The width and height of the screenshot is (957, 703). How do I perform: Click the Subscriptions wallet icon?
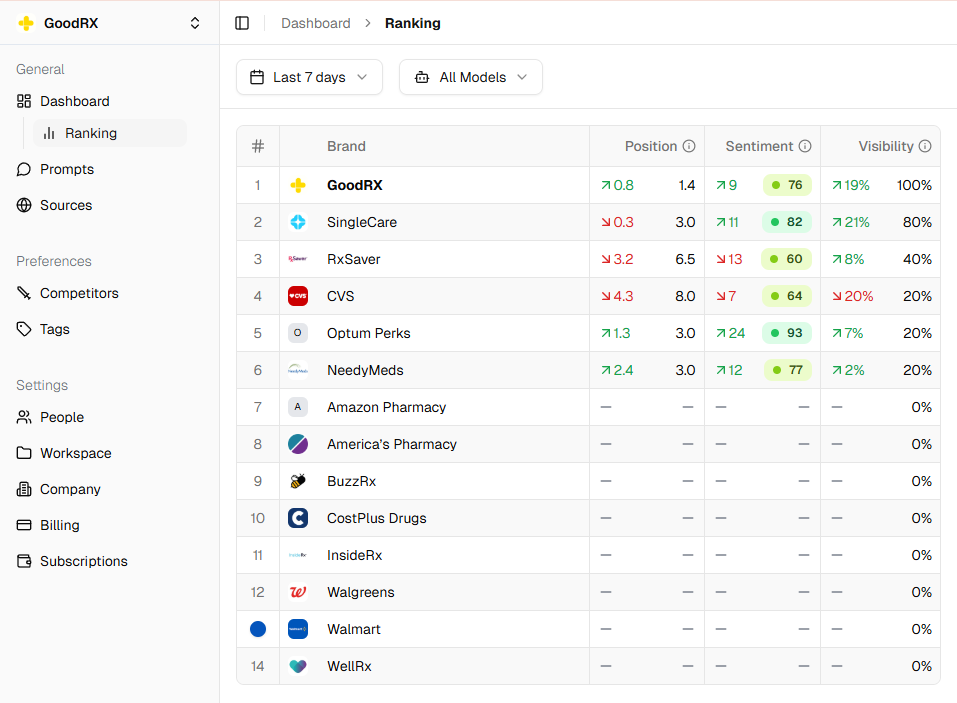pyautogui.click(x=24, y=561)
